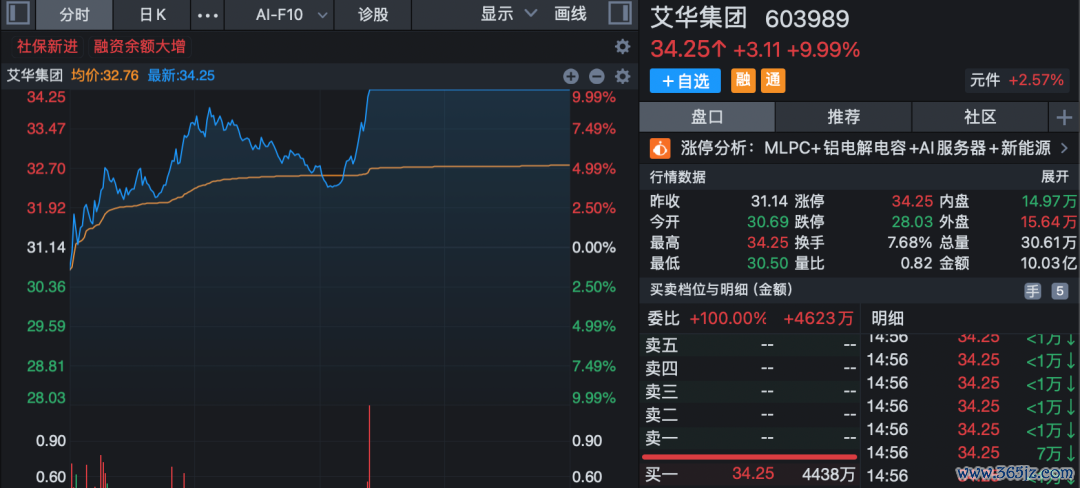
Task: Click the 外盘 value 15.64万
Action: click(x=1048, y=222)
